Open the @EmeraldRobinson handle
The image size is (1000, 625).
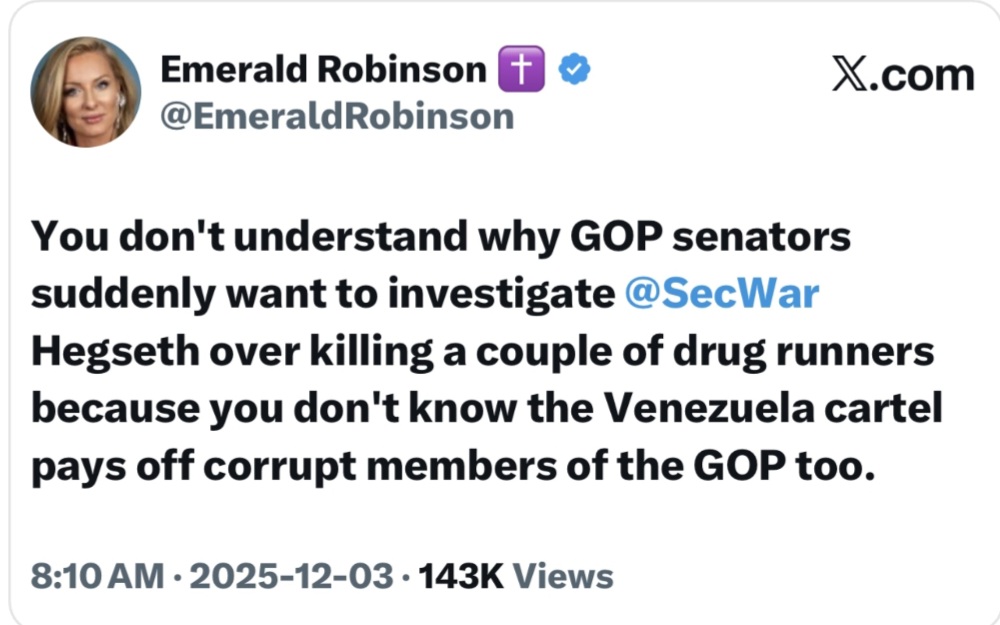(x=337, y=117)
